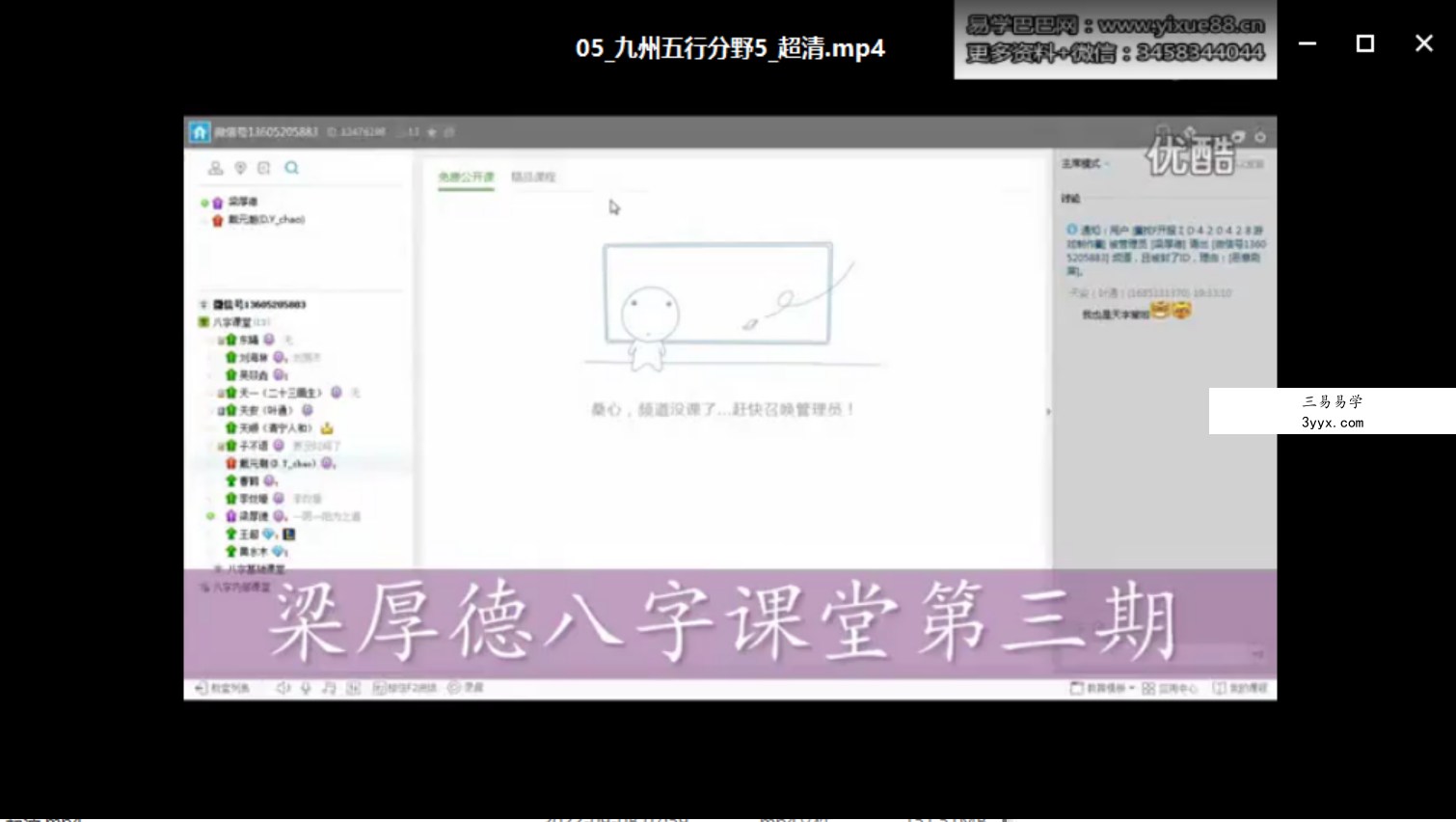Click the diamond badge next to 王郁
This screenshot has height=822, width=1456.
pyautogui.click(x=270, y=534)
